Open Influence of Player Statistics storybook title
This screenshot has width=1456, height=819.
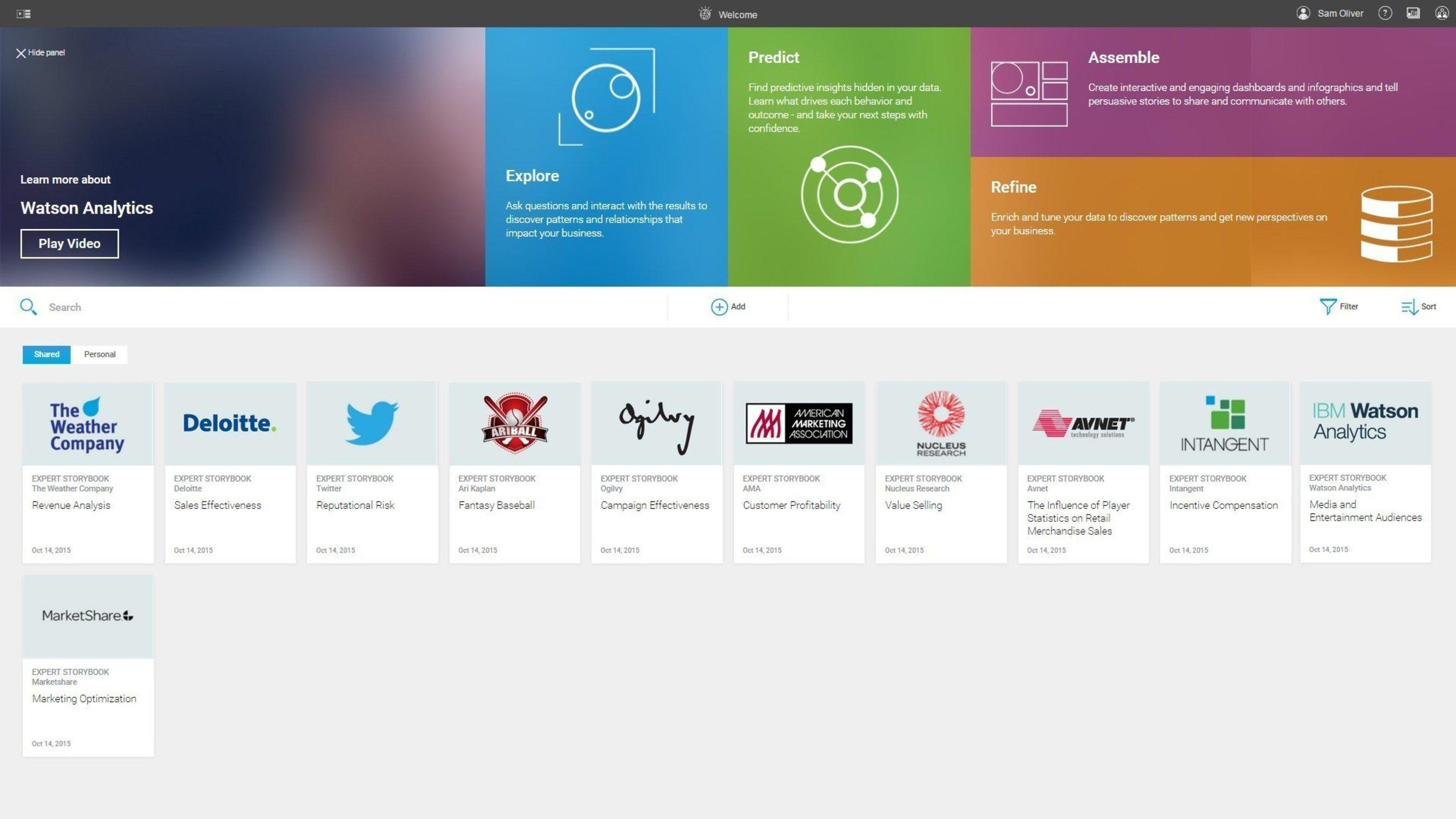1079,518
